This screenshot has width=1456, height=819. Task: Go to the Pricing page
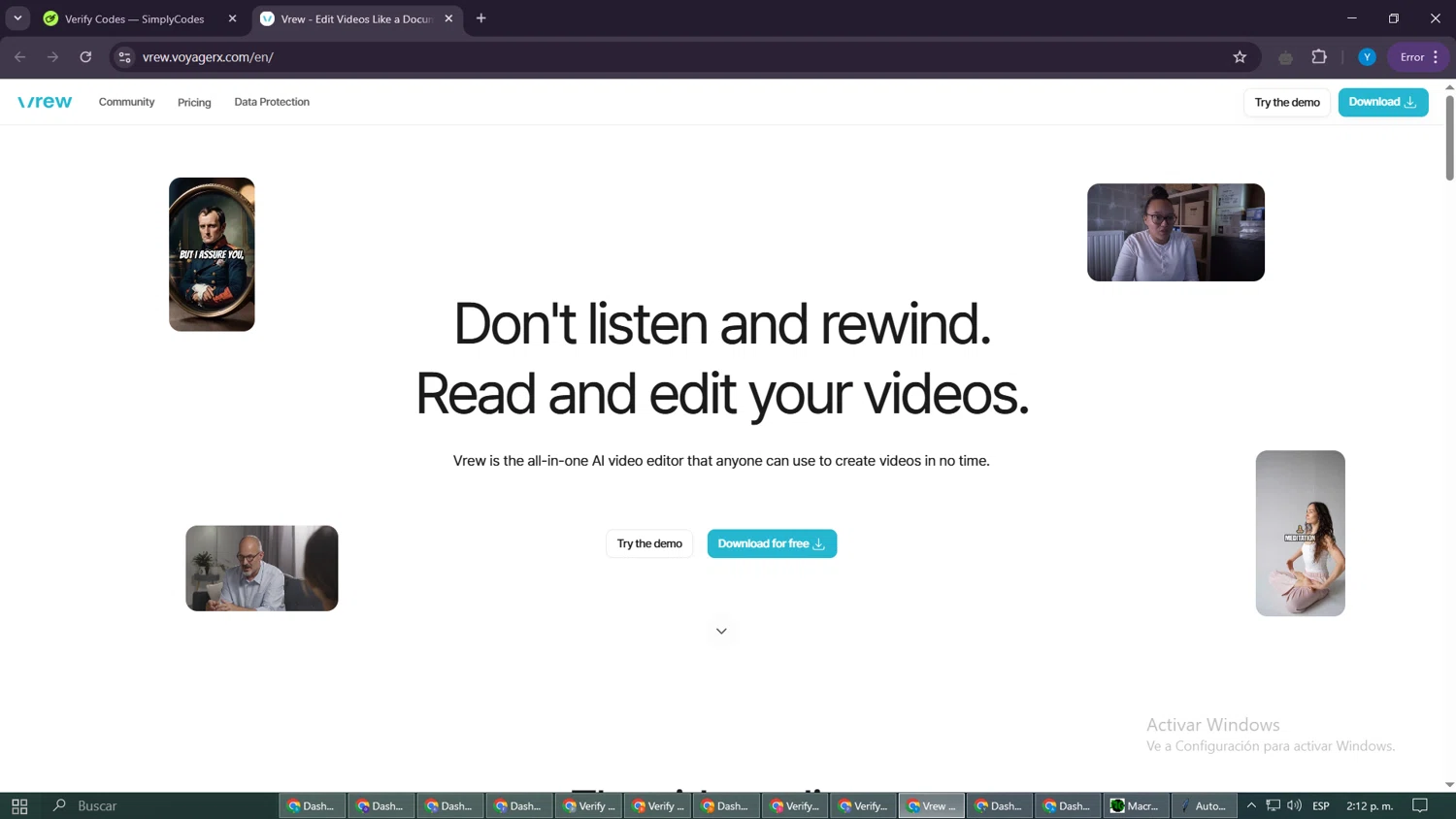[194, 102]
